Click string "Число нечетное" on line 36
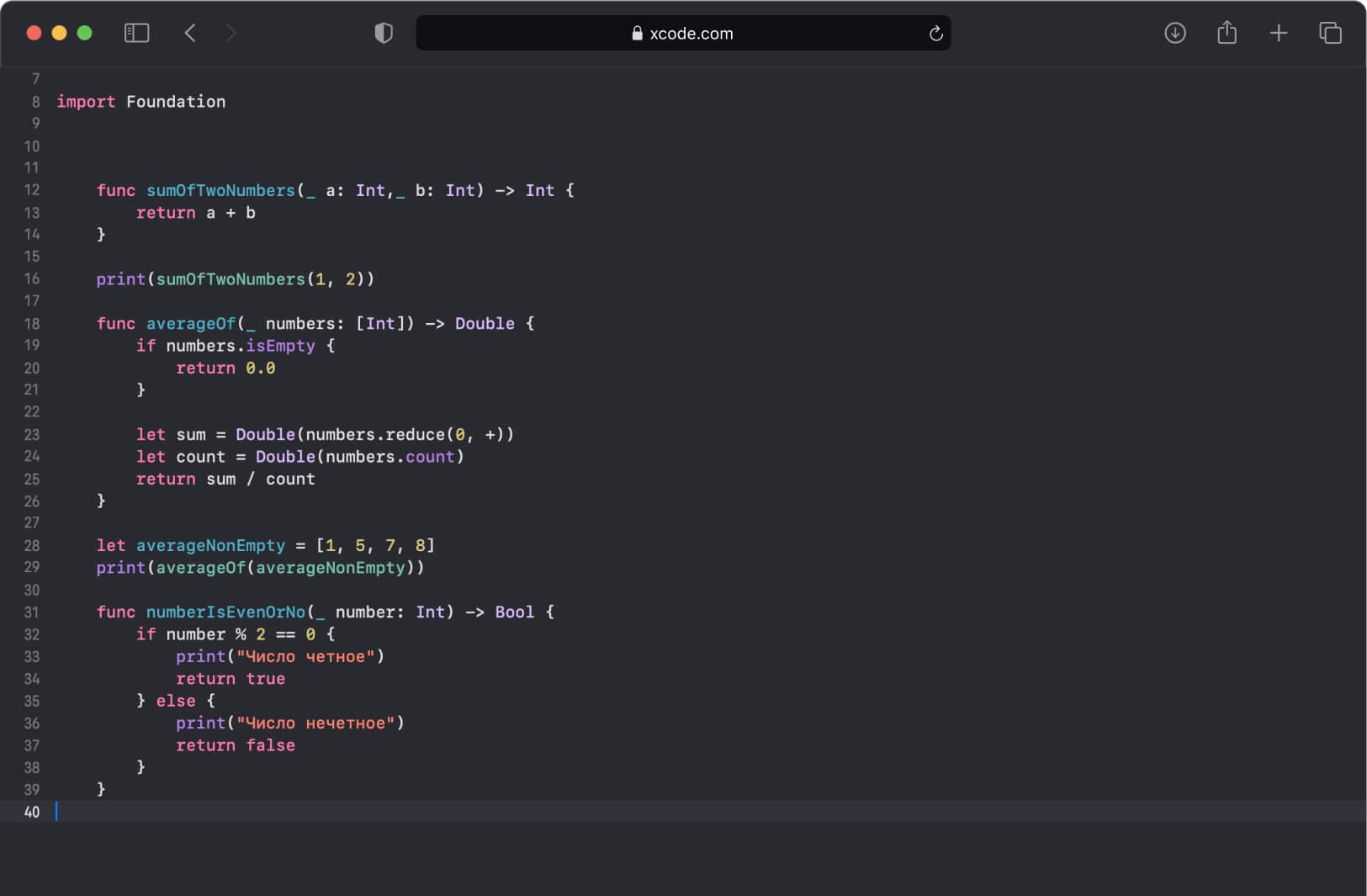1367x896 pixels. coord(315,724)
